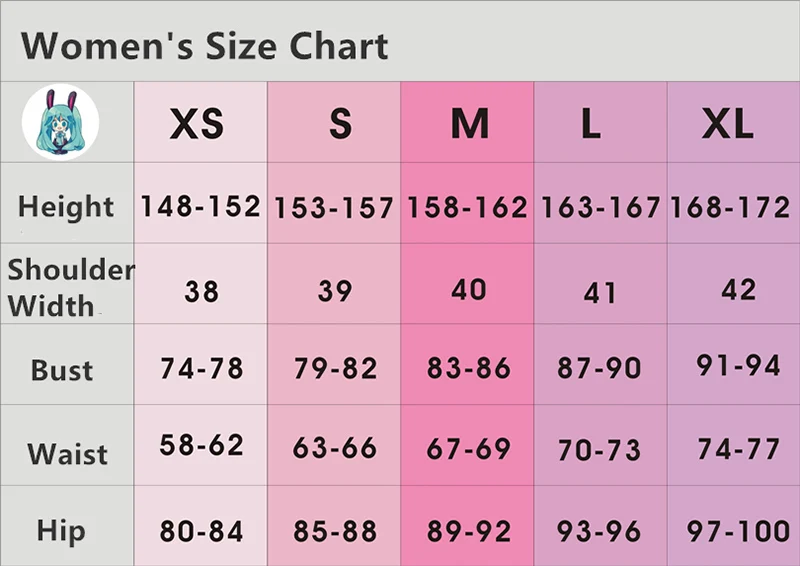Click the shoulder width value 41

(x=599, y=293)
